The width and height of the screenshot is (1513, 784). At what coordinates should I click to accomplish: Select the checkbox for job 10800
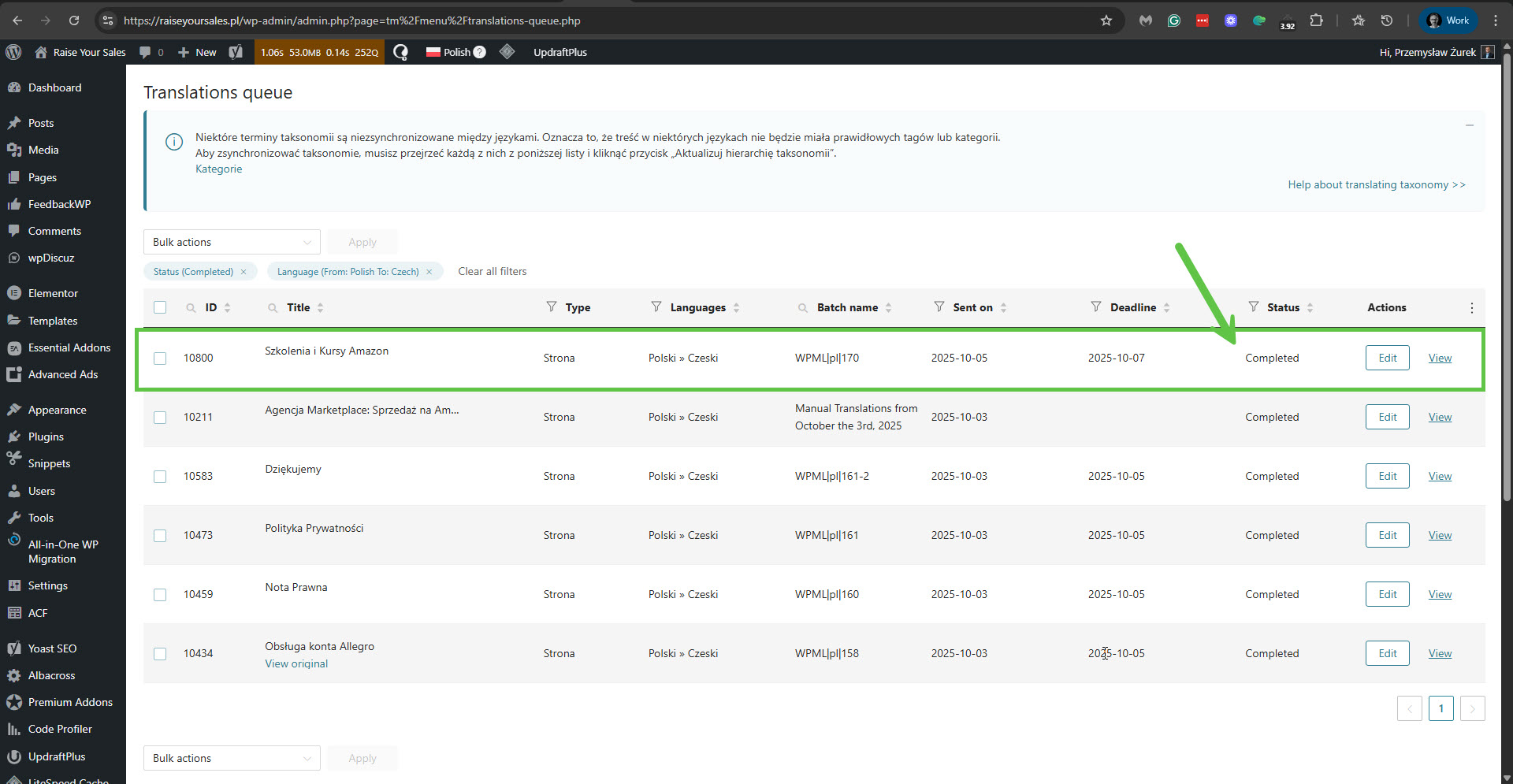160,359
